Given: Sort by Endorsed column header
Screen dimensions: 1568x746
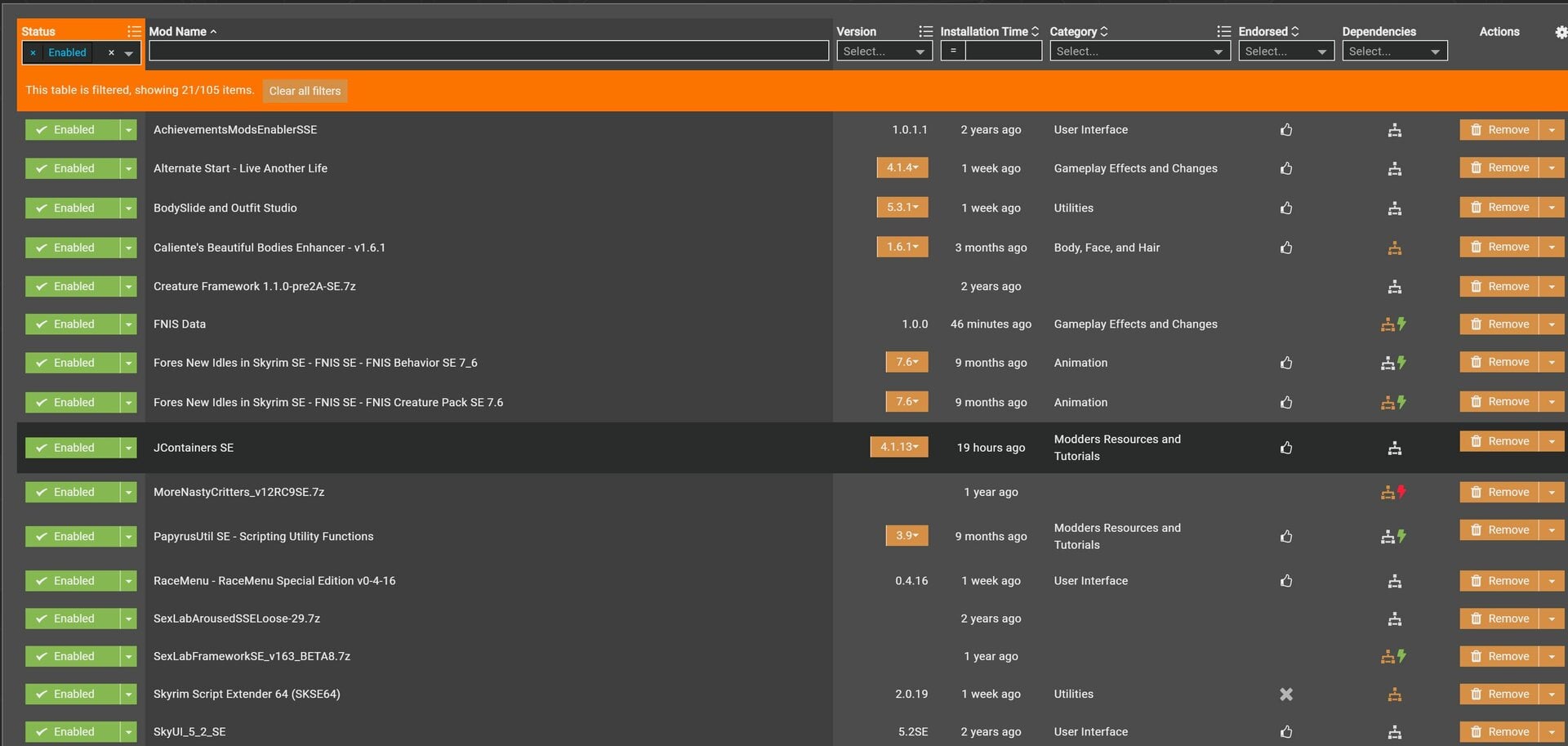Looking at the screenshot, I should click(1268, 32).
